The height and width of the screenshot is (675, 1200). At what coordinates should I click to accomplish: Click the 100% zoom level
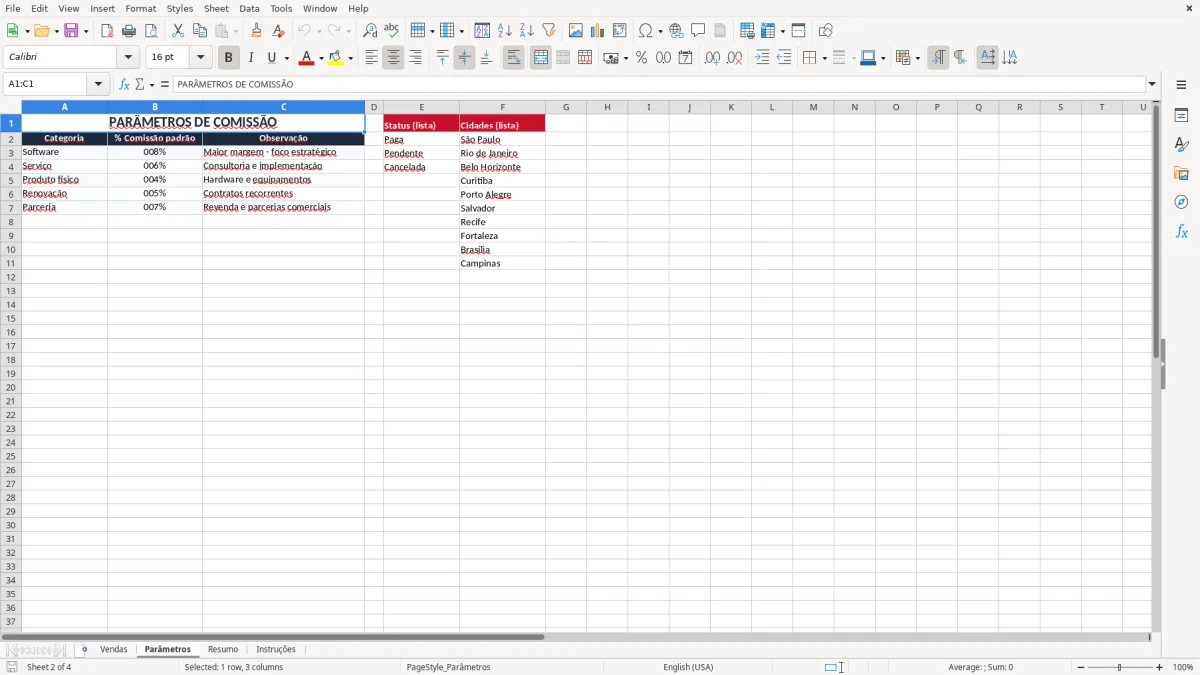1183,667
